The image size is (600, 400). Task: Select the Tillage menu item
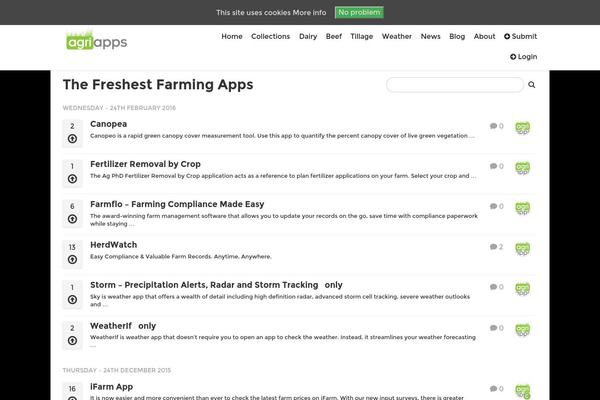[x=362, y=36]
